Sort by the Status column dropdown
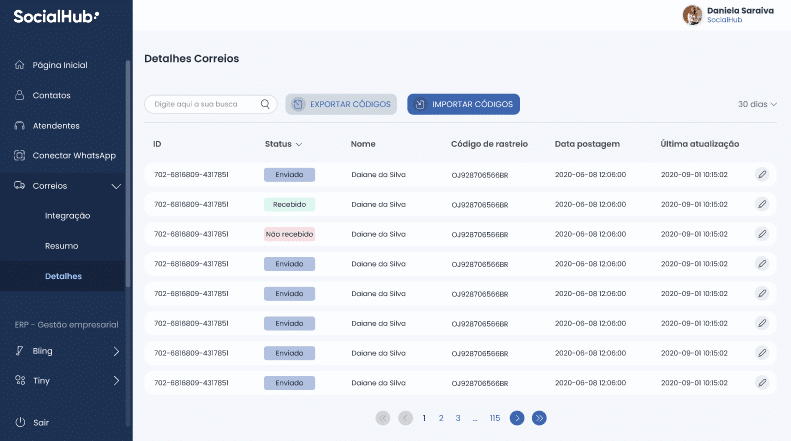Image resolution: width=791 pixels, height=441 pixels. click(x=283, y=144)
